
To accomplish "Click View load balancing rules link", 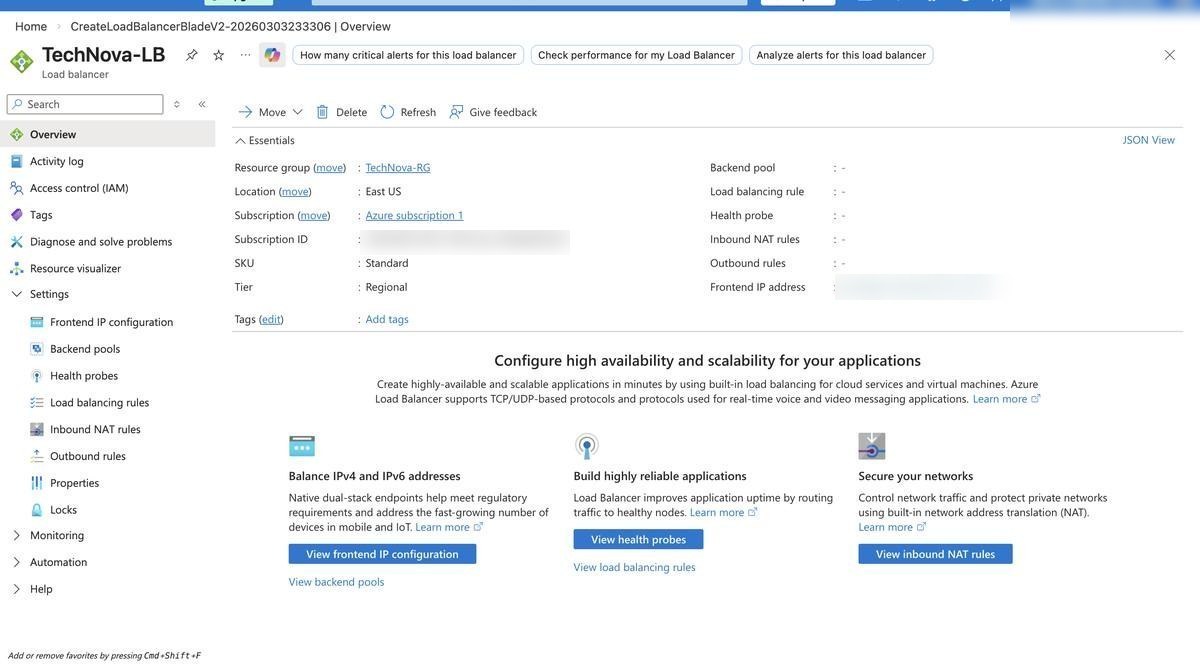I will pyautogui.click(x=634, y=567).
